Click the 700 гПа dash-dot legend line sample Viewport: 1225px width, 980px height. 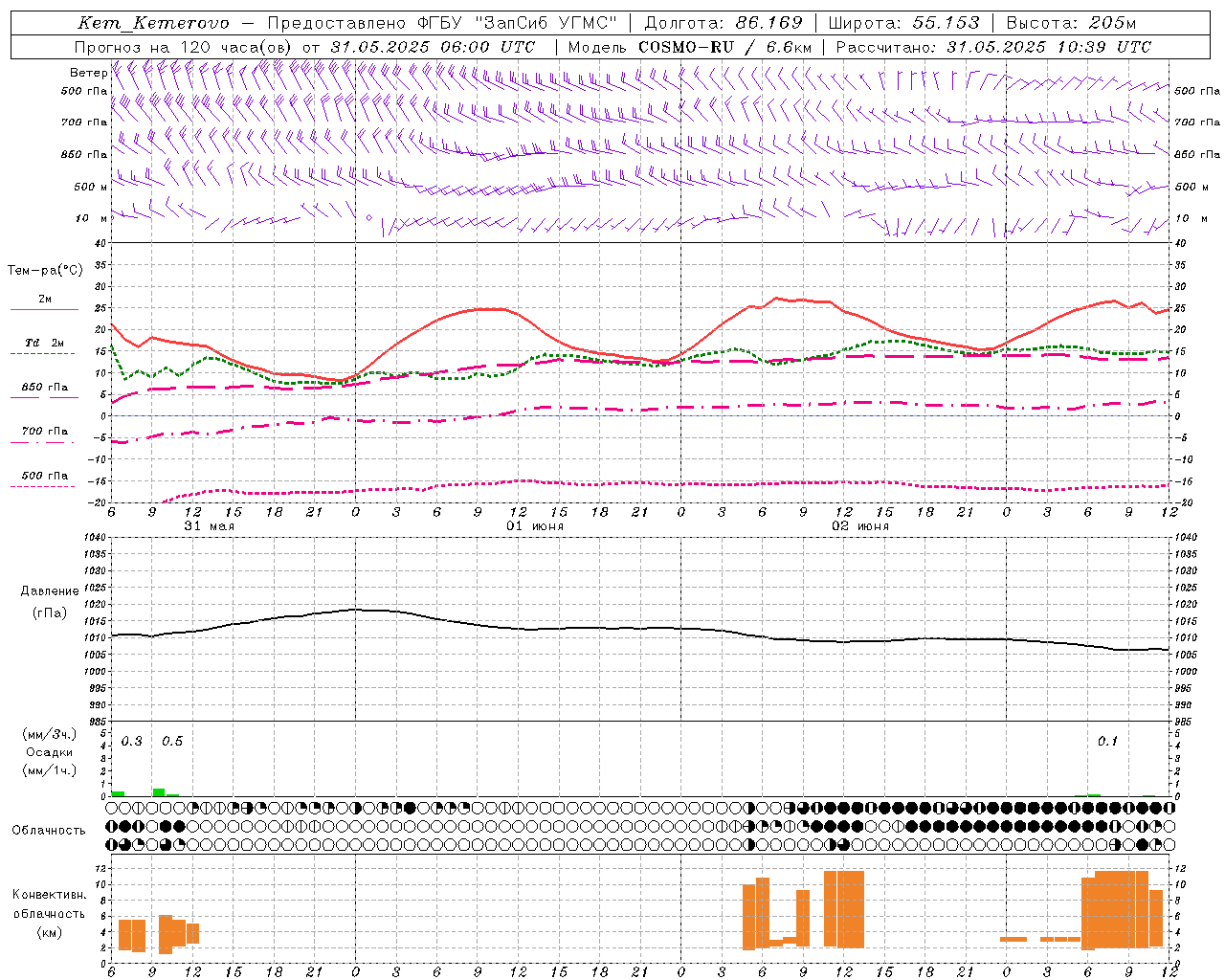point(44,442)
